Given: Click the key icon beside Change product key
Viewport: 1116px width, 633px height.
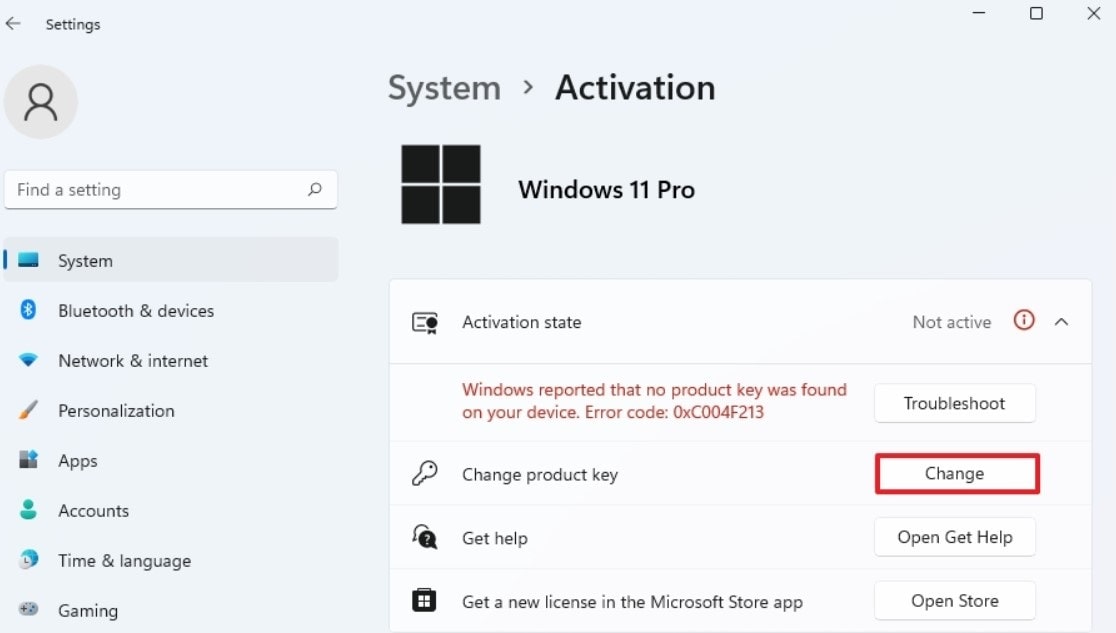Looking at the screenshot, I should coord(424,474).
